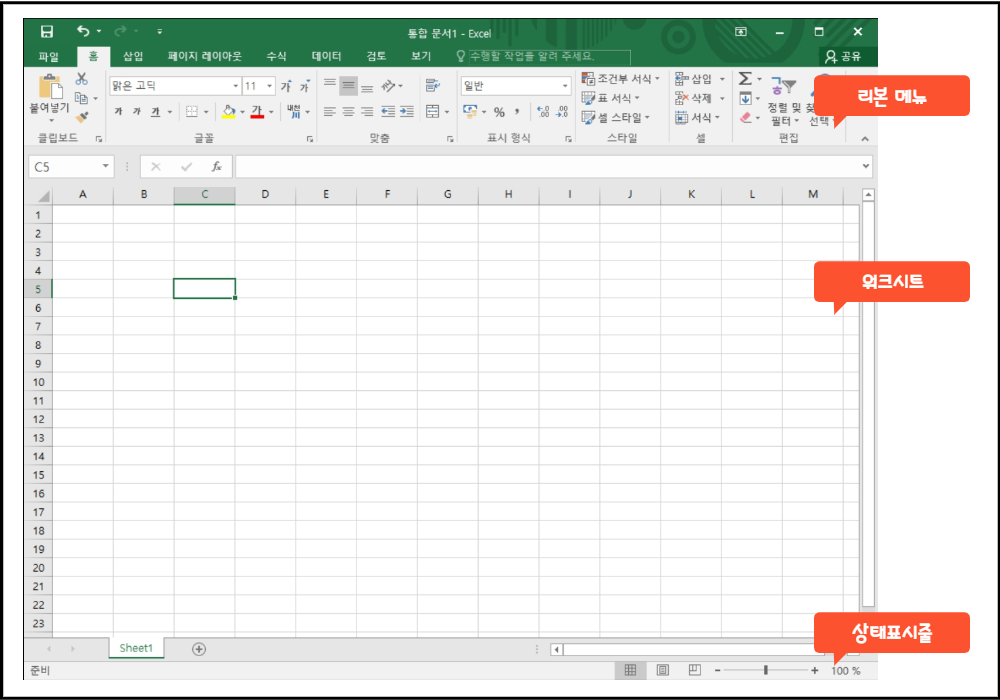
Task: Expand the formula bar
Action: point(865,166)
